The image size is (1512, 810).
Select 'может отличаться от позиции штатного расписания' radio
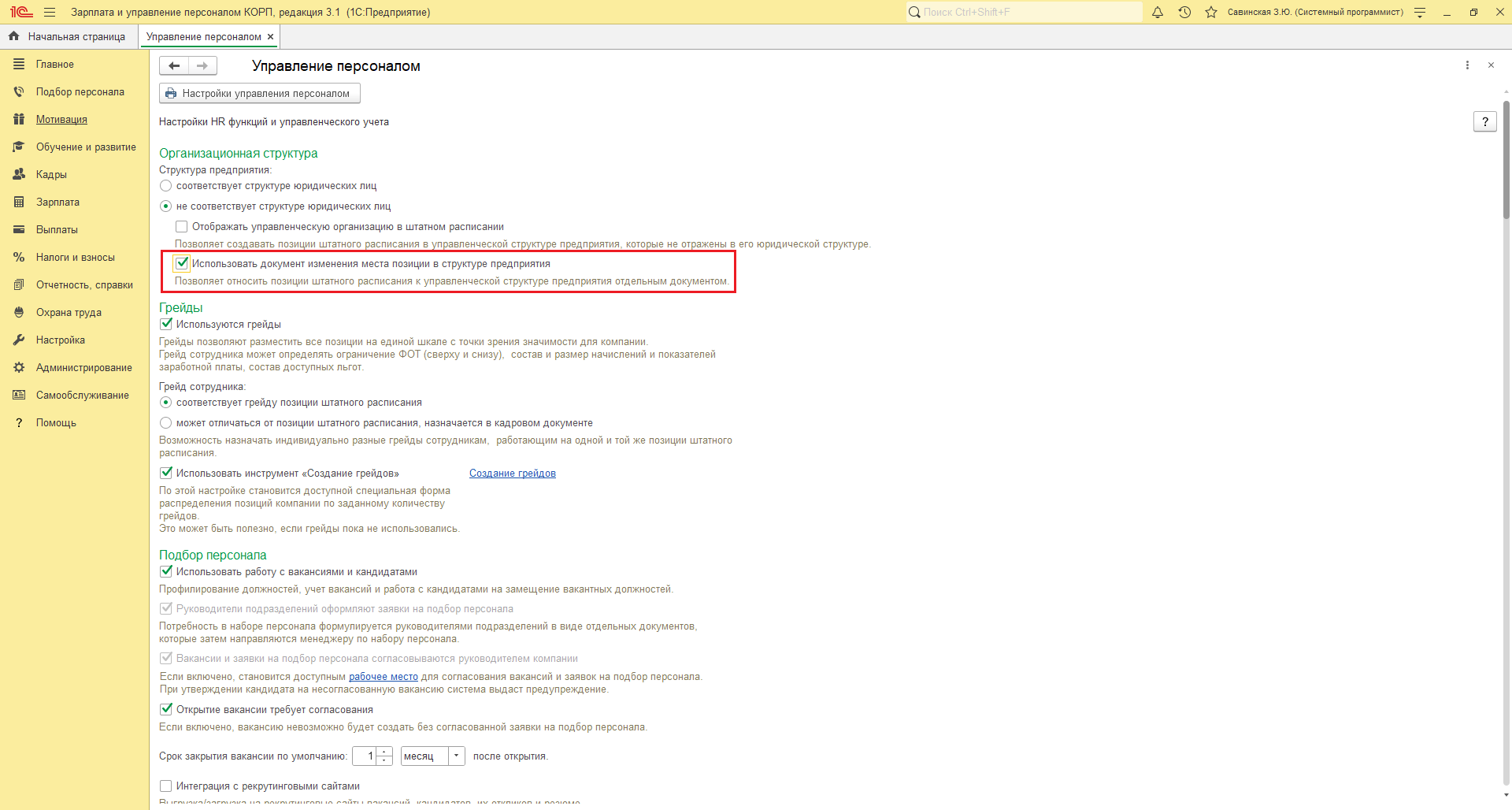coord(165,423)
